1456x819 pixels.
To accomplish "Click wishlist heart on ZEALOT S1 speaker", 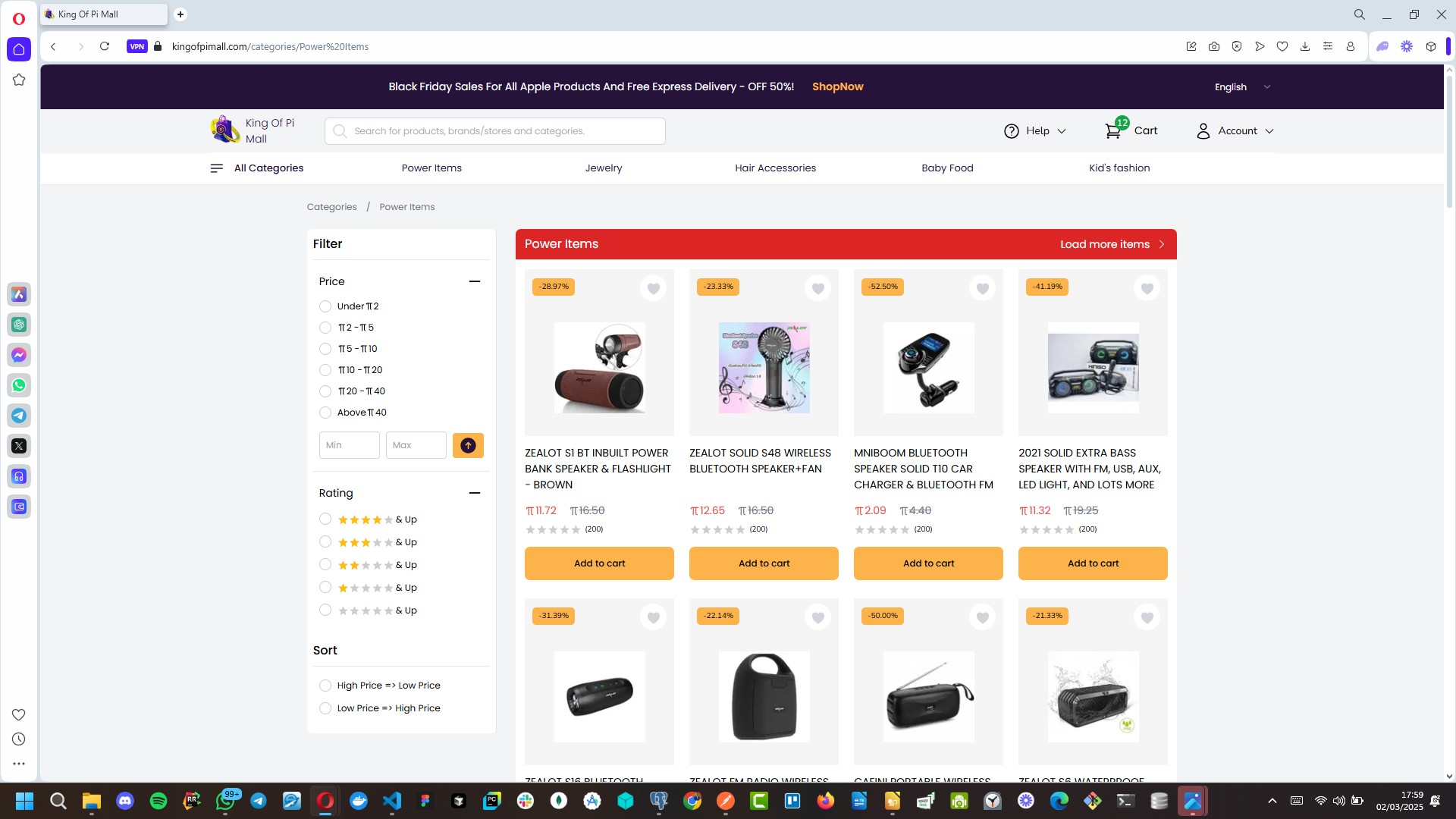I will [x=653, y=288].
